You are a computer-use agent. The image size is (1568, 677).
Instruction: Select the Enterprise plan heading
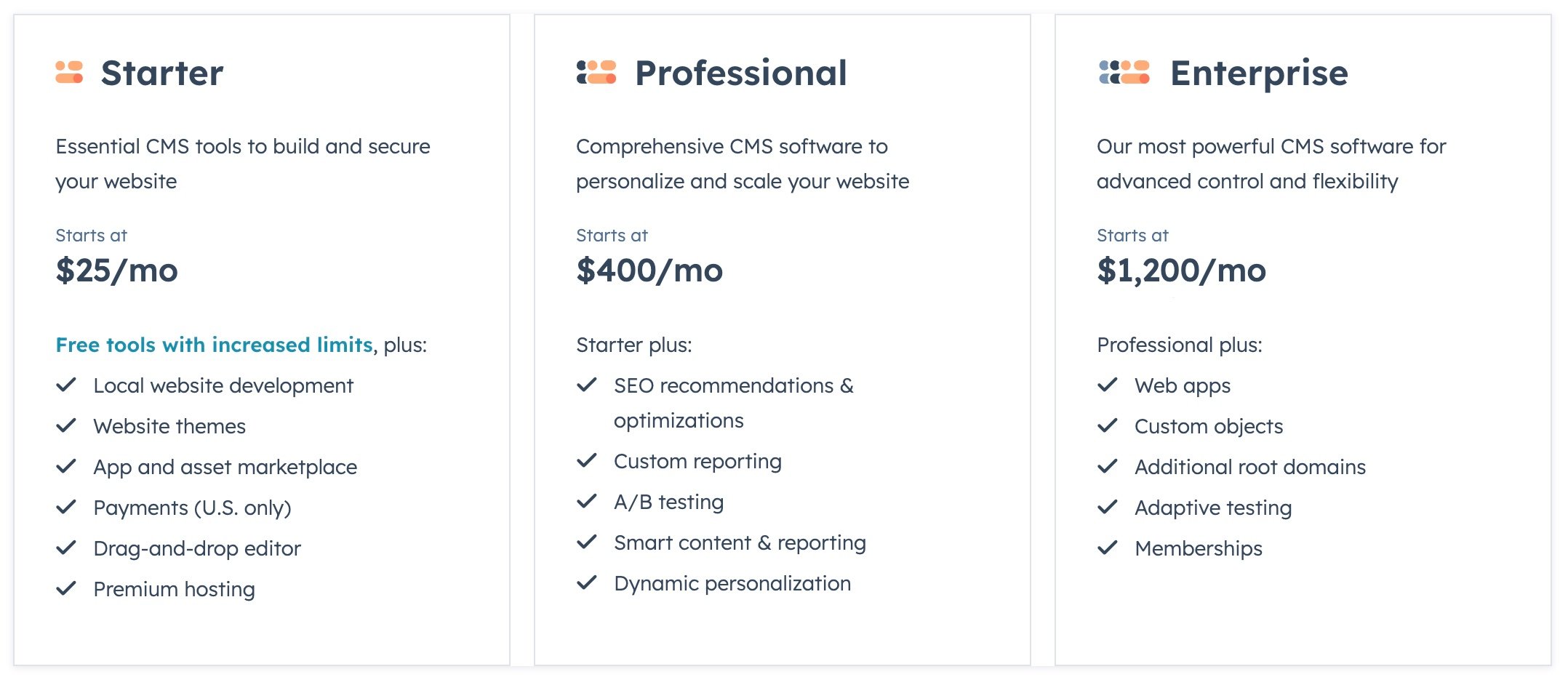(x=1259, y=73)
